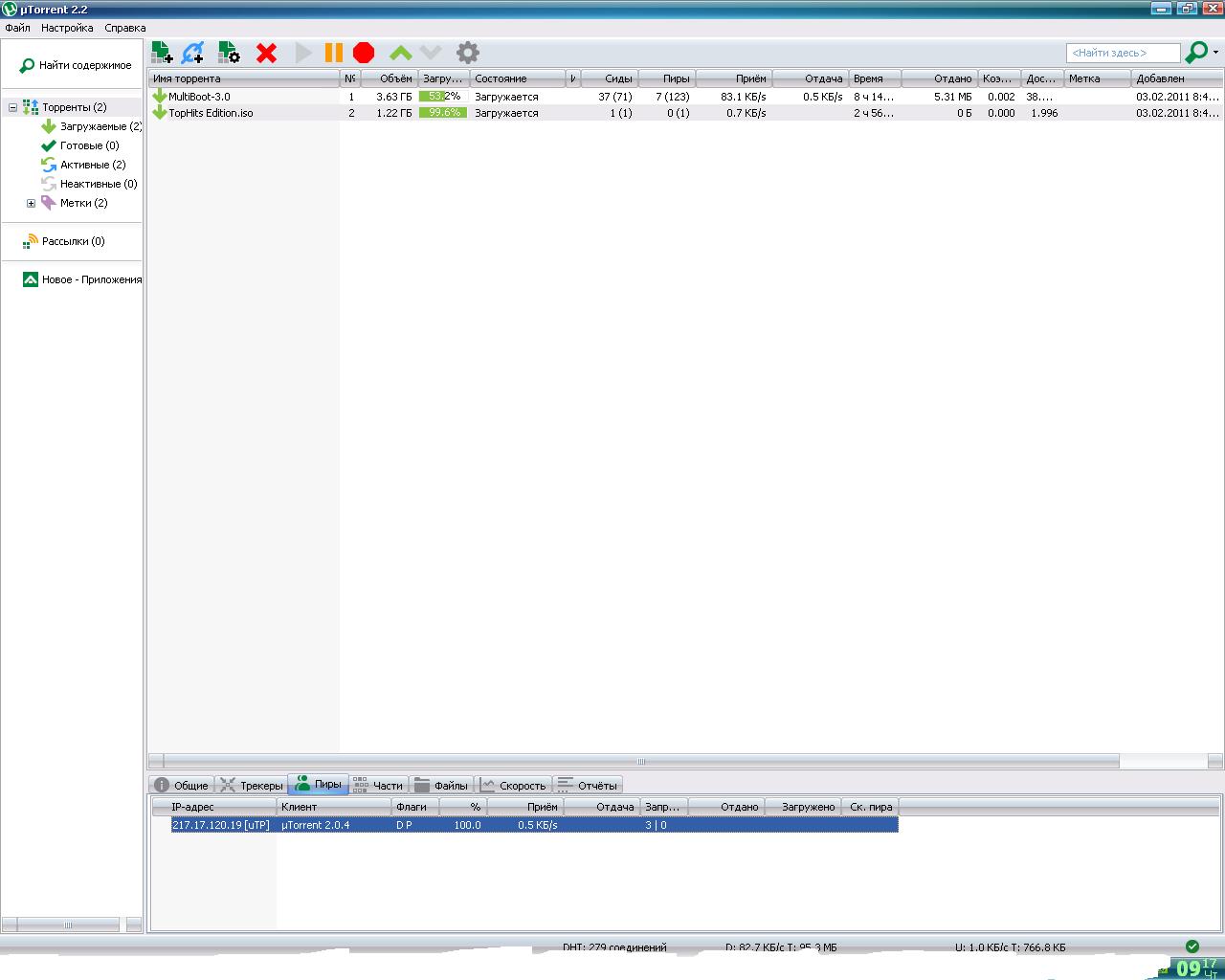
Task: Sort by the Имя торрента column
Action: [x=244, y=78]
